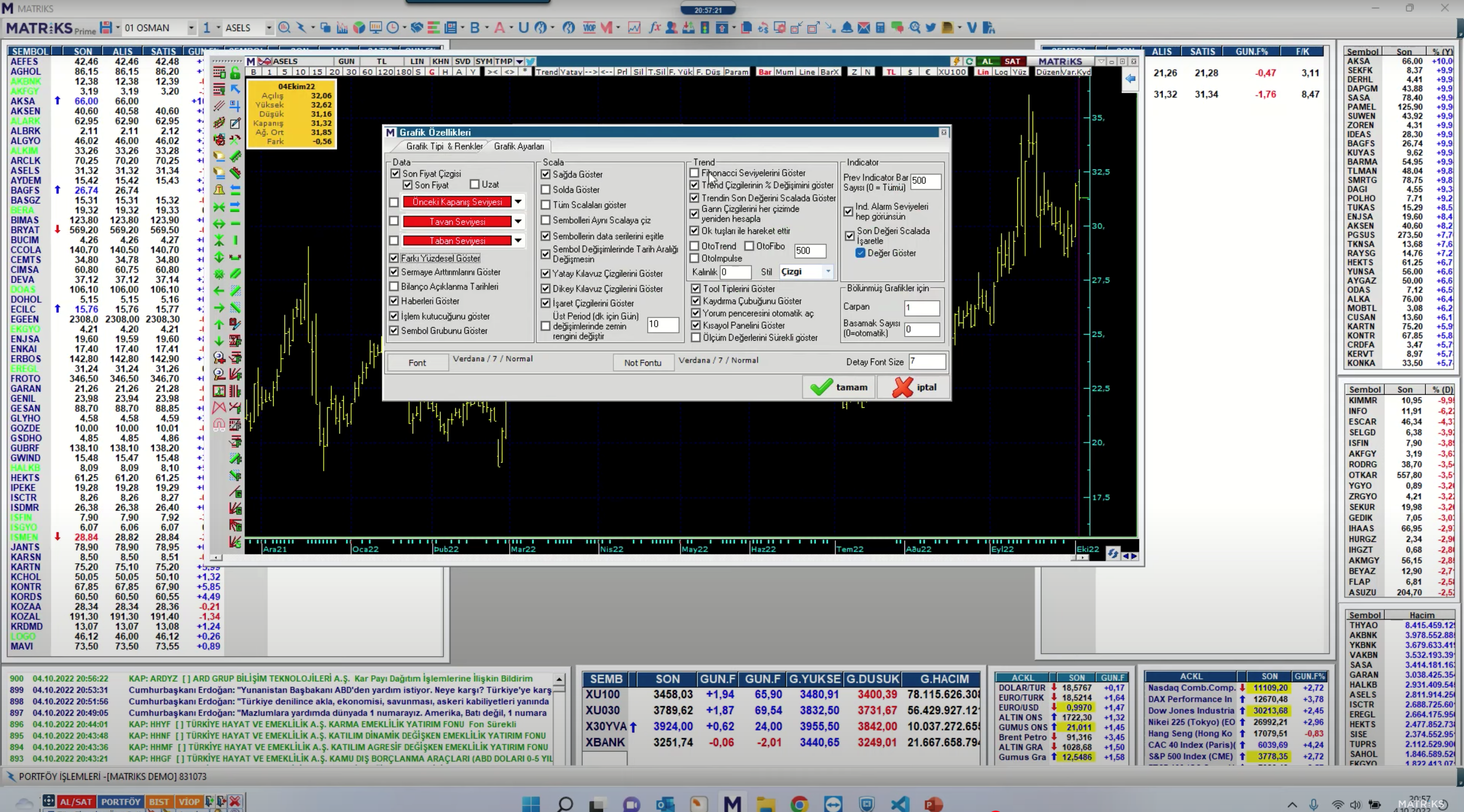Click the red Tavan Seviyesi color swatch
Viewport: 1464px width, 812px height.
(457, 222)
